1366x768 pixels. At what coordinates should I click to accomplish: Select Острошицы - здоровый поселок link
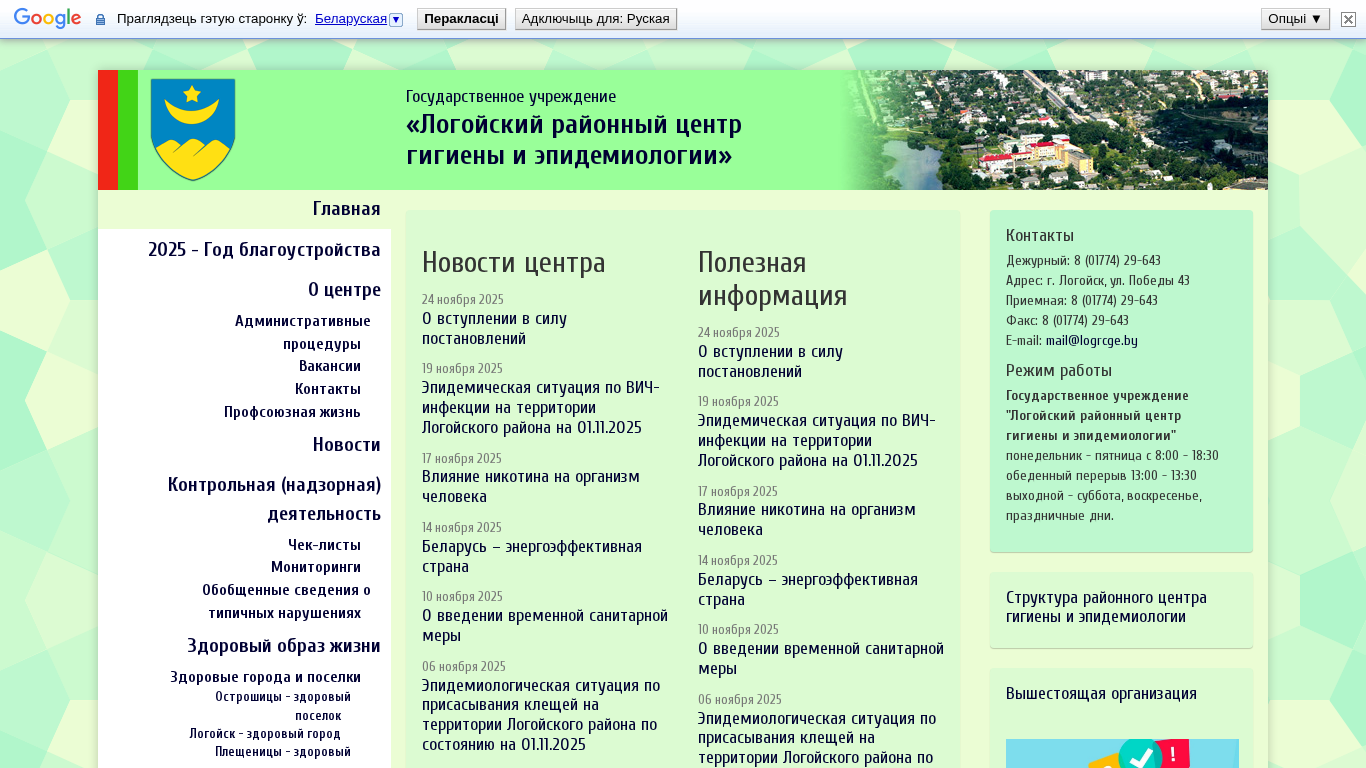(283, 706)
